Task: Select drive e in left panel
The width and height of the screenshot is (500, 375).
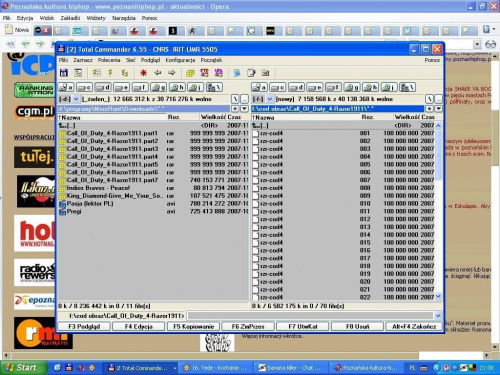Action: (x=122, y=87)
